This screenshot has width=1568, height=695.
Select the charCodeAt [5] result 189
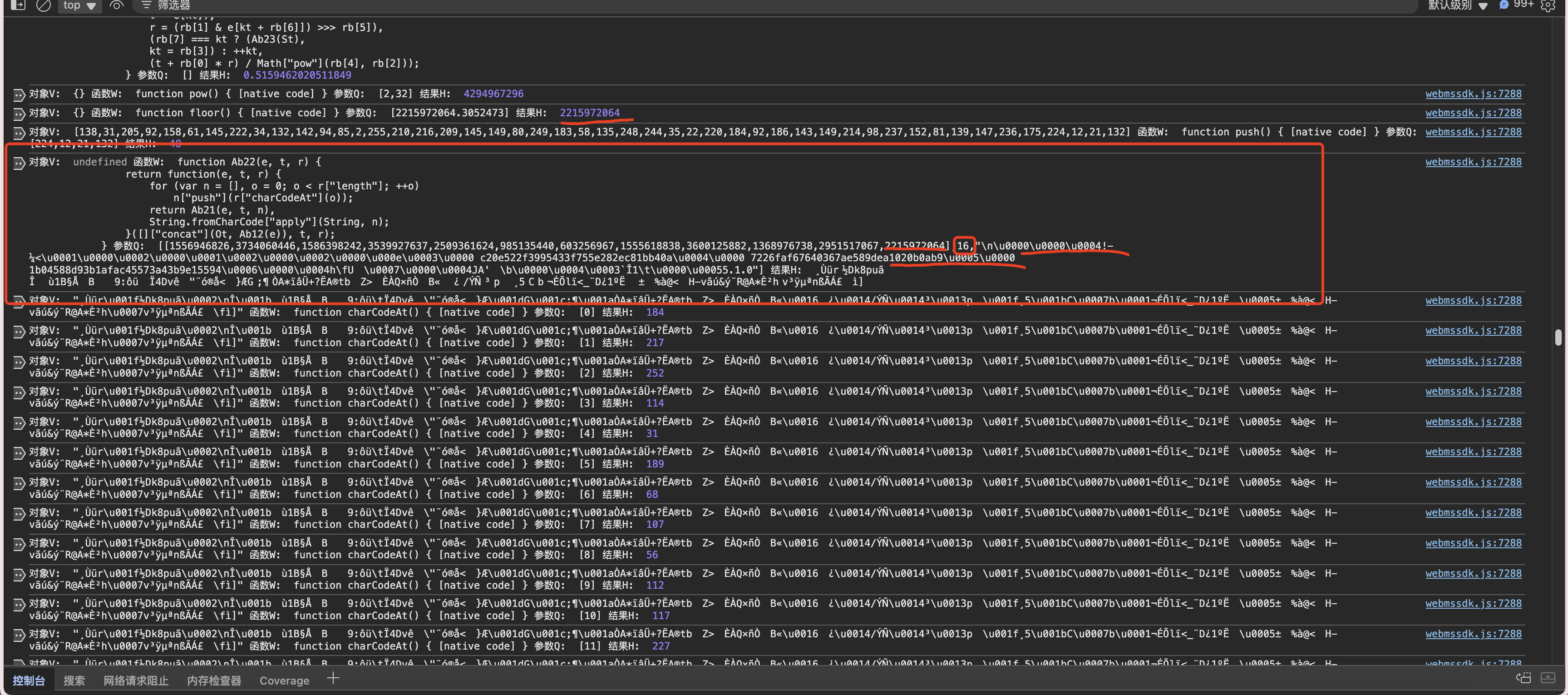655,463
